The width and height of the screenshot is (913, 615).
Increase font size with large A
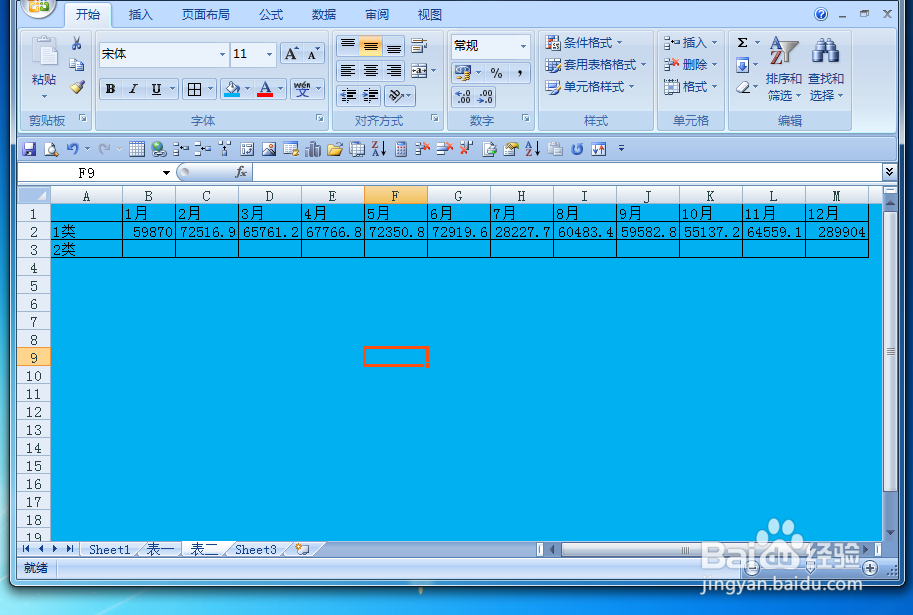(291, 54)
